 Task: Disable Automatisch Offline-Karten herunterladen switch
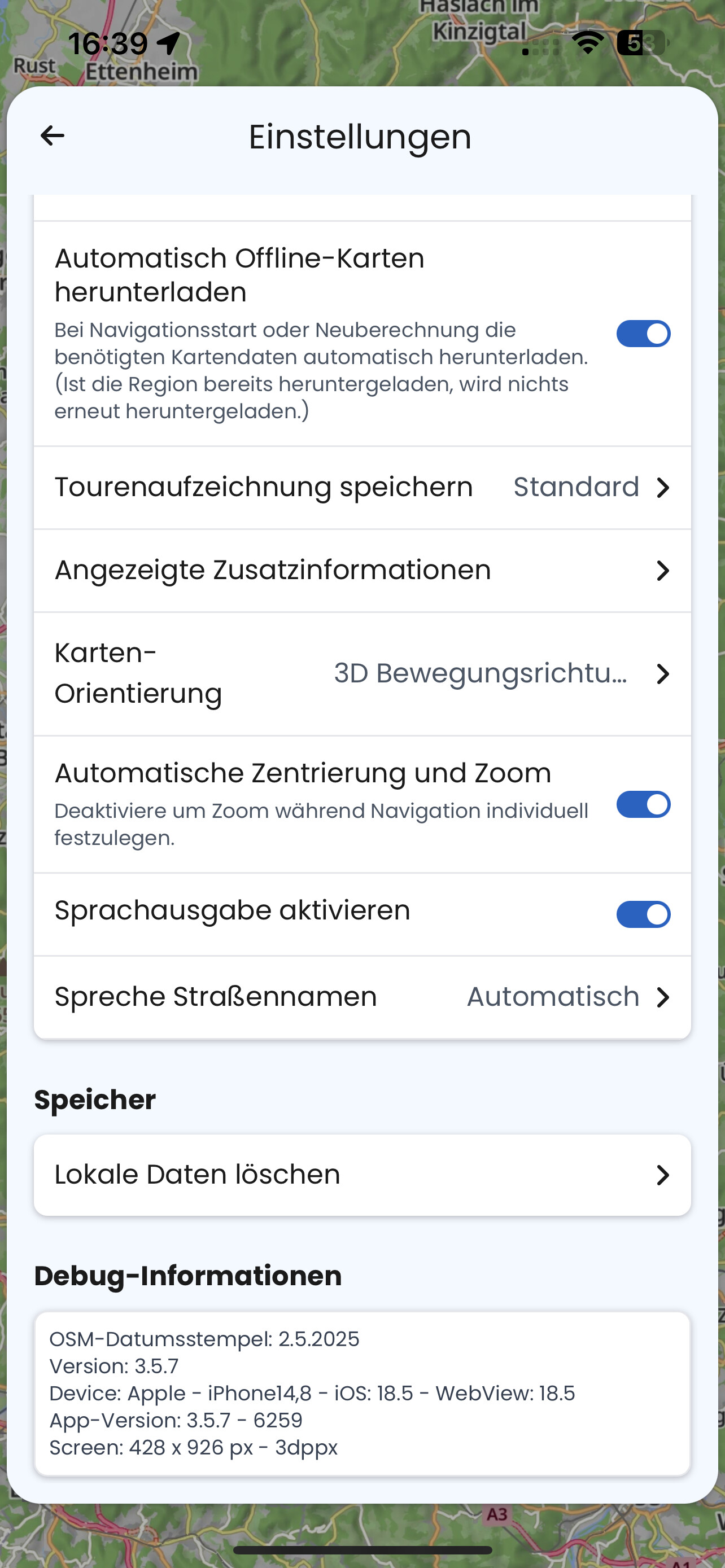coord(644,334)
